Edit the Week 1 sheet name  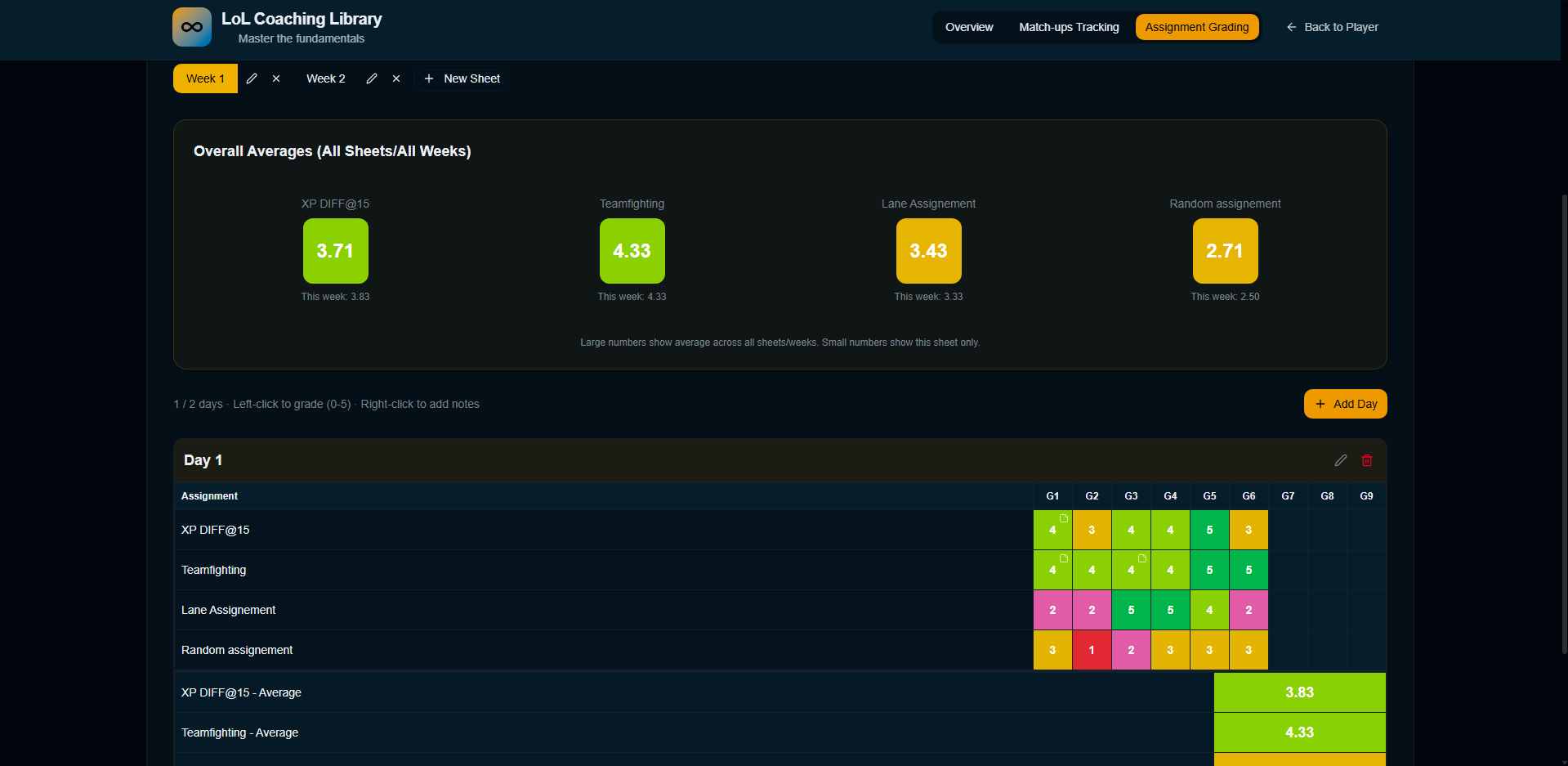(x=252, y=78)
